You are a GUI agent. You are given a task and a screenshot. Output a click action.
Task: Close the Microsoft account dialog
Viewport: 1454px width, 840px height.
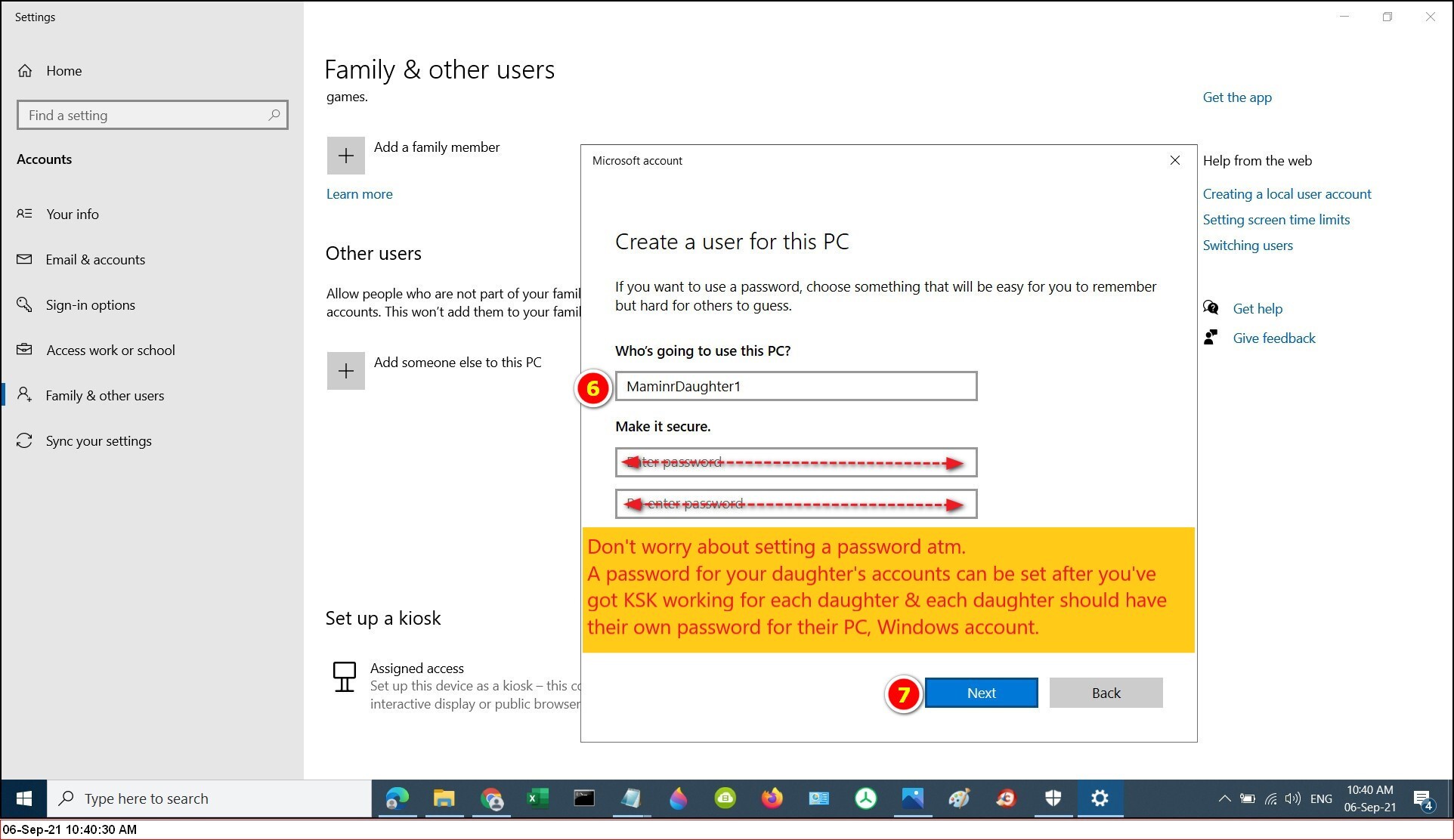(x=1174, y=160)
